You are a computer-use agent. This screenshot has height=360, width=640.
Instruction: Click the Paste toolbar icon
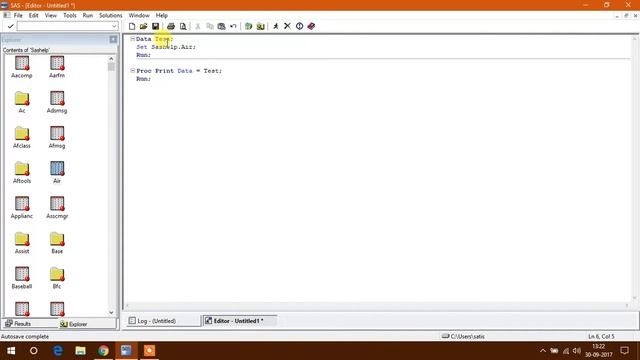(221, 26)
